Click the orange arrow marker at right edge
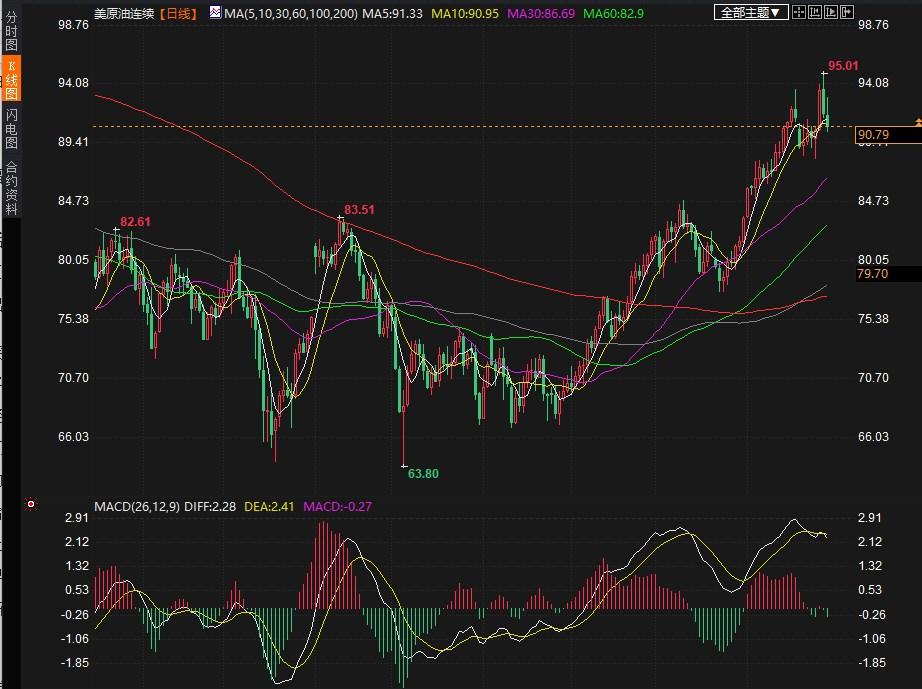The width and height of the screenshot is (922, 689). click(x=916, y=121)
